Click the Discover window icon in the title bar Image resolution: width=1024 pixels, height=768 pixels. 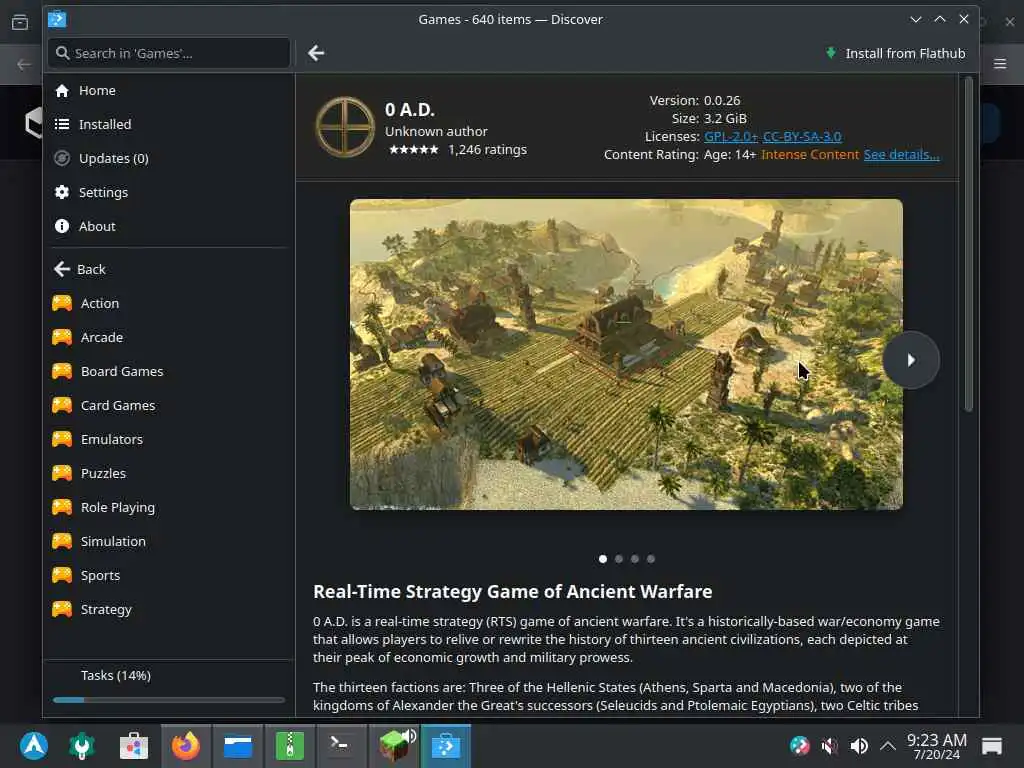(x=57, y=19)
